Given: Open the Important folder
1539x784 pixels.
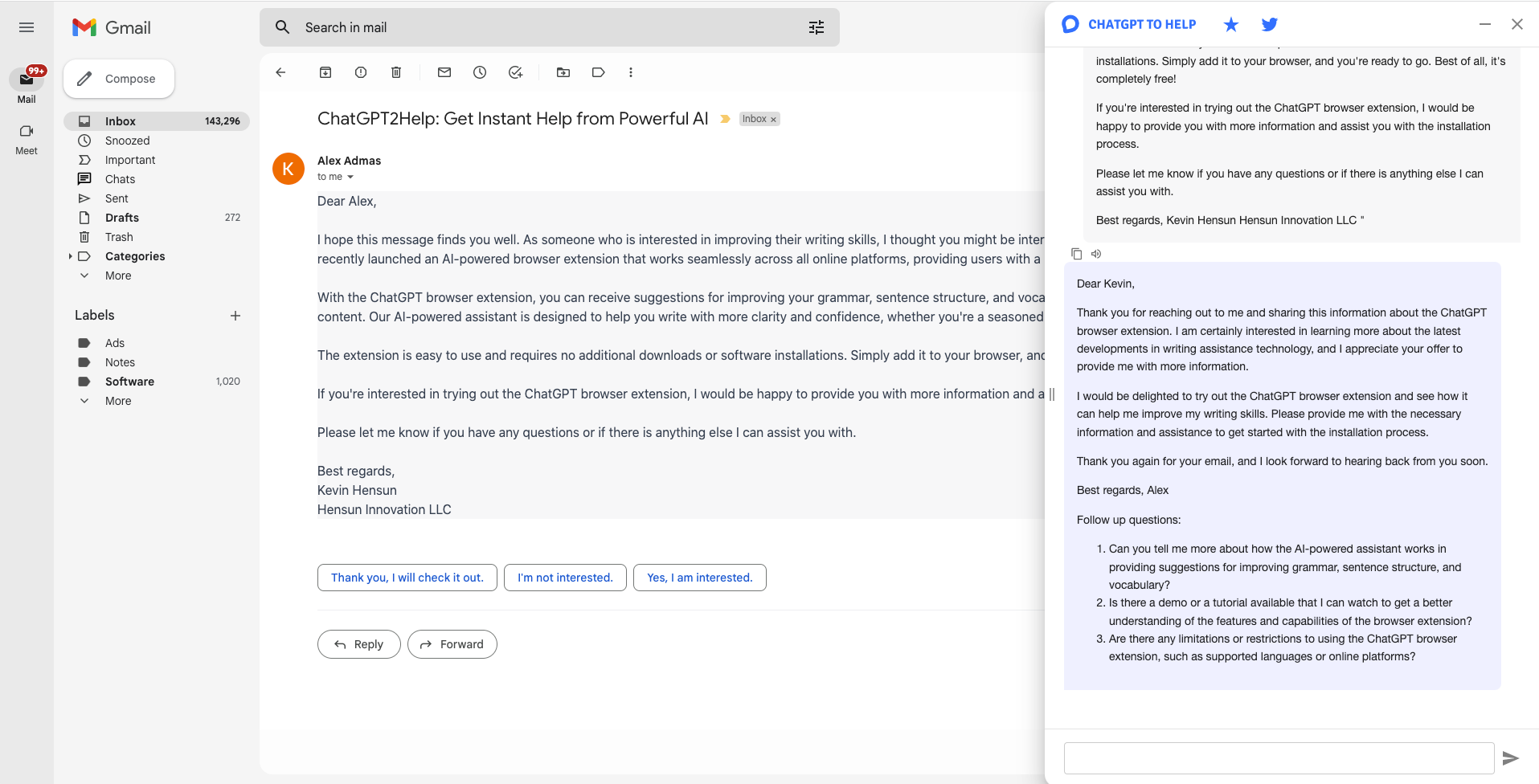Looking at the screenshot, I should tap(157, 160).
